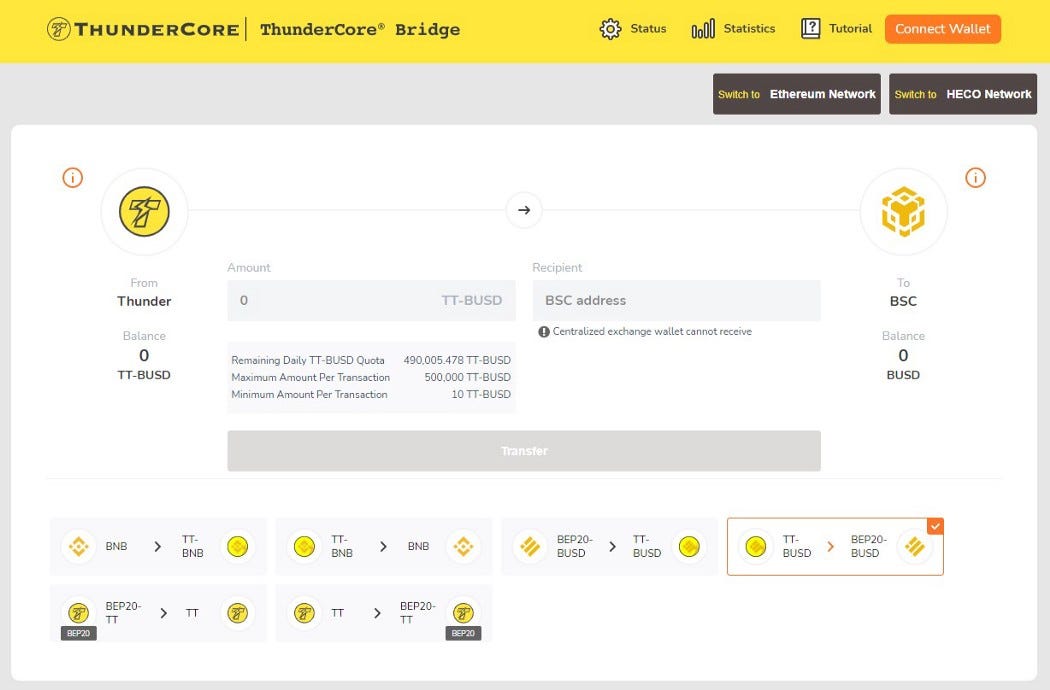Open the Statistics bar chart icon
The image size is (1050, 690).
click(x=702, y=29)
